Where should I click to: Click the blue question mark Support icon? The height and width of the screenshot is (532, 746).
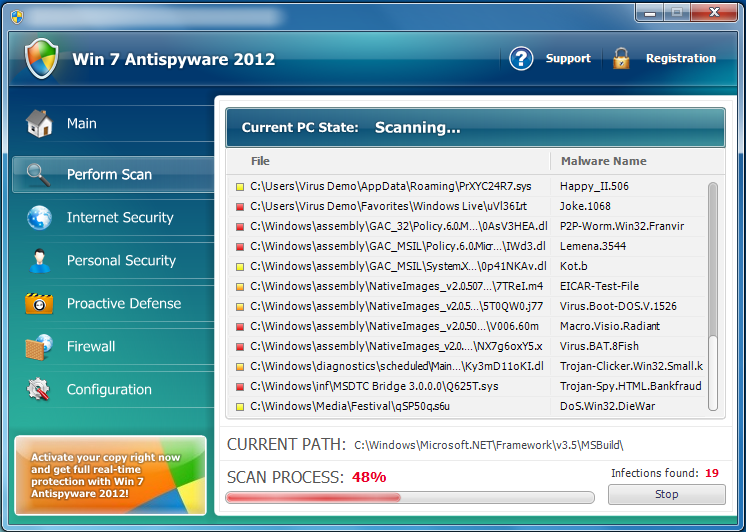pos(521,59)
